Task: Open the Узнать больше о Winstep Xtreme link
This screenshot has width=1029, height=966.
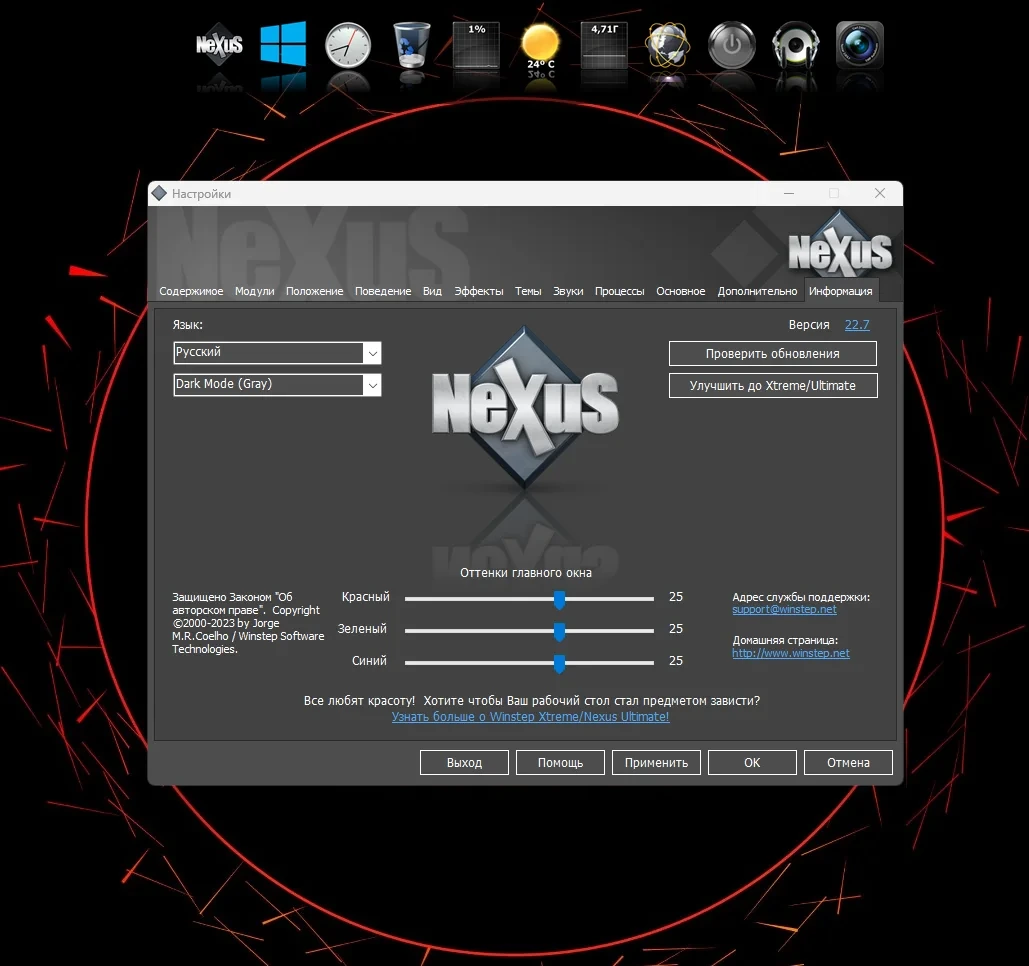Action: click(x=530, y=717)
